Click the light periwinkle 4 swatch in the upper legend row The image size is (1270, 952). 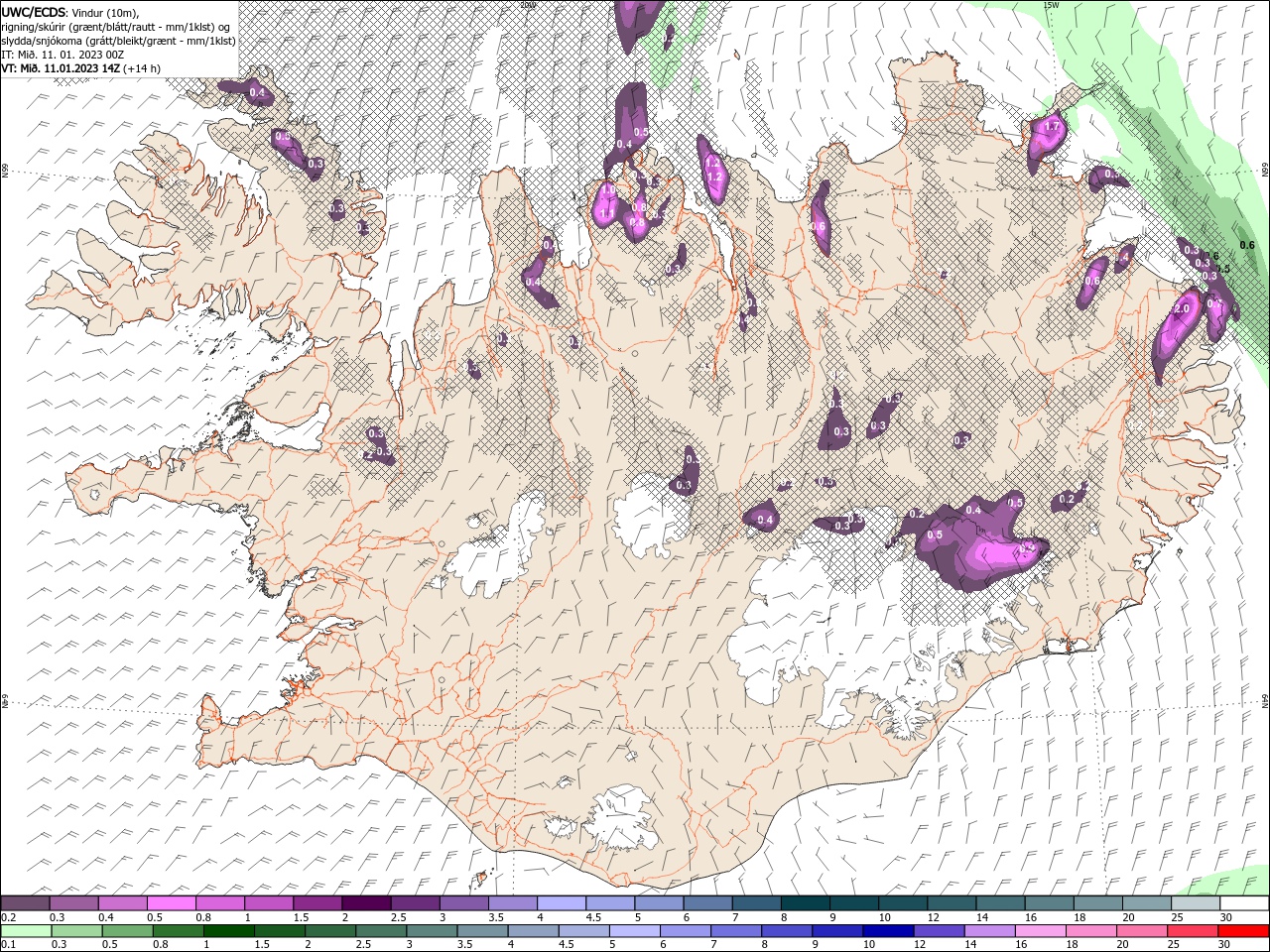pos(561,903)
